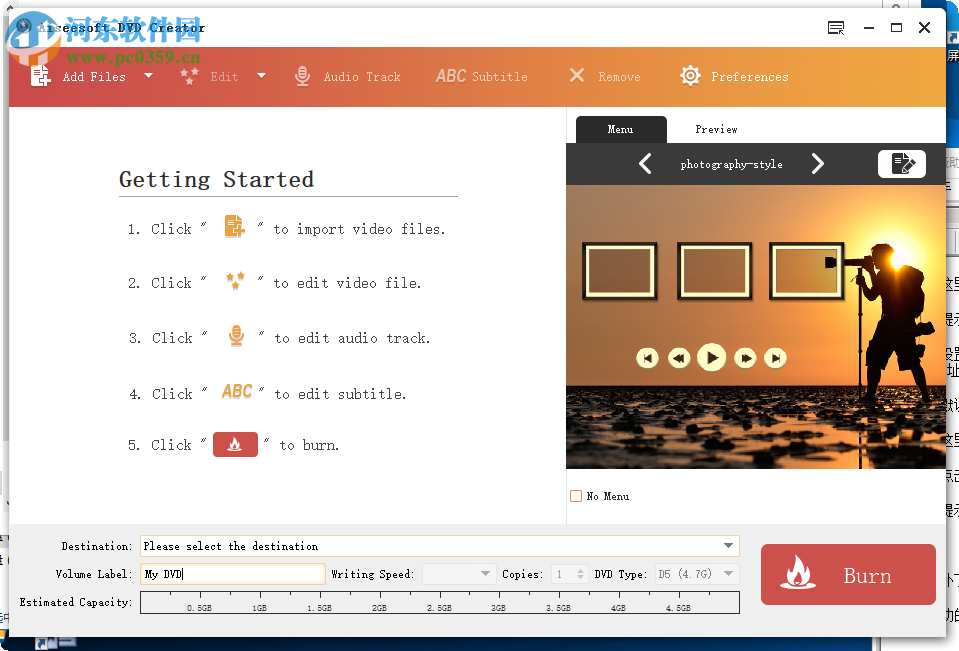Open the Edit video tool
959x651 pixels.
[189, 75]
